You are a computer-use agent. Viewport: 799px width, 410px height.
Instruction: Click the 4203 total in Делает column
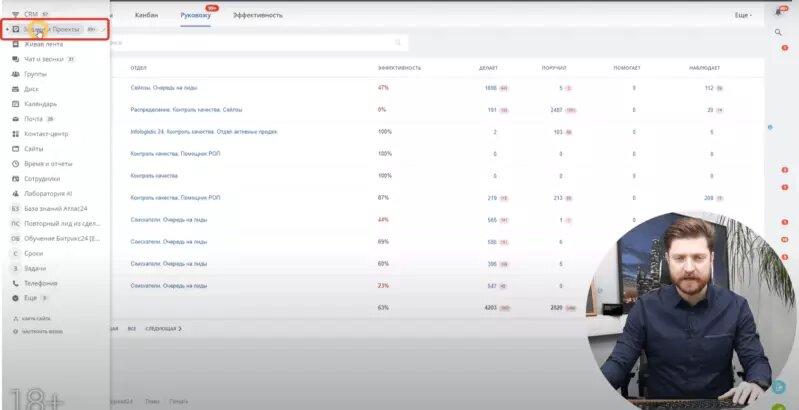coord(490,308)
